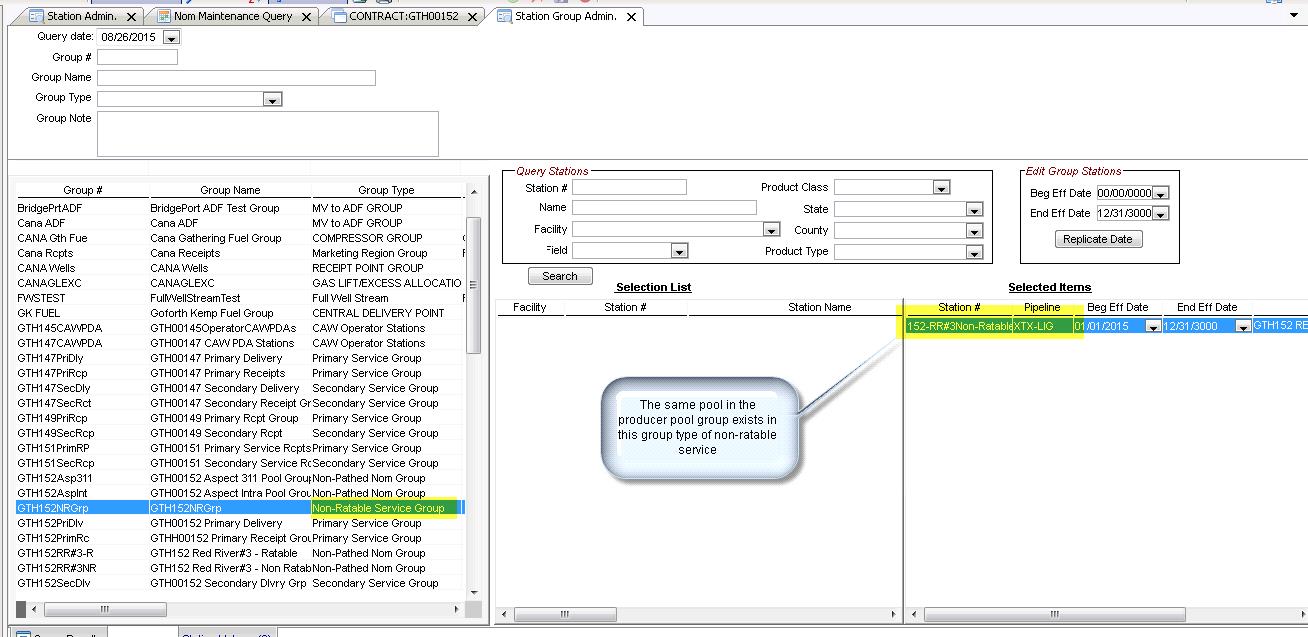Open the Product Class dropdown
This screenshot has width=1308, height=637.
coord(940,188)
